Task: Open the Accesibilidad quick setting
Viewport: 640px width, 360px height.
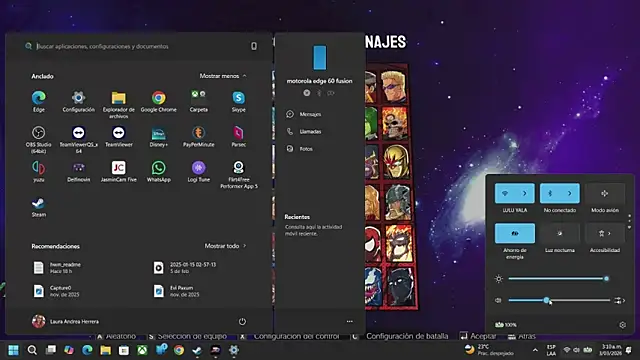Action: 604,233
